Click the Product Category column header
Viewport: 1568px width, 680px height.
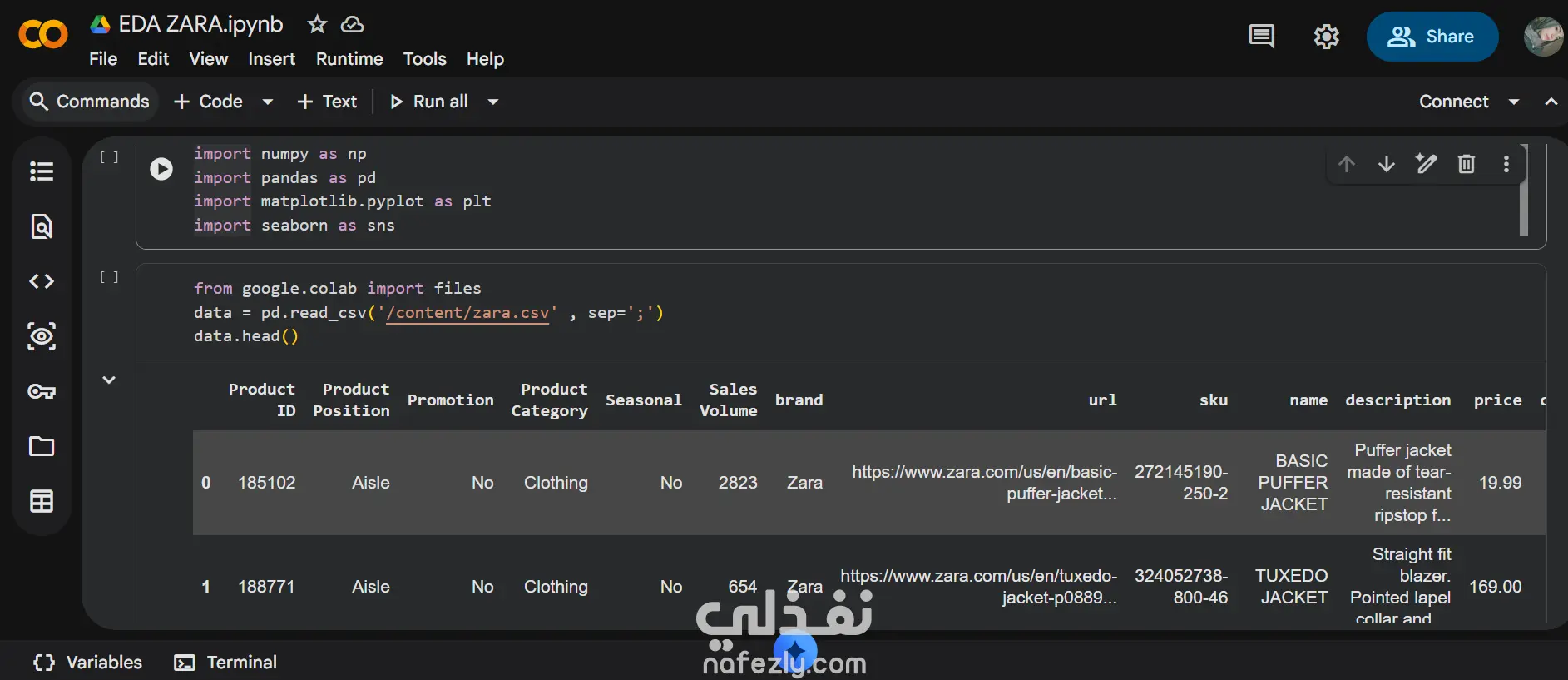click(550, 400)
